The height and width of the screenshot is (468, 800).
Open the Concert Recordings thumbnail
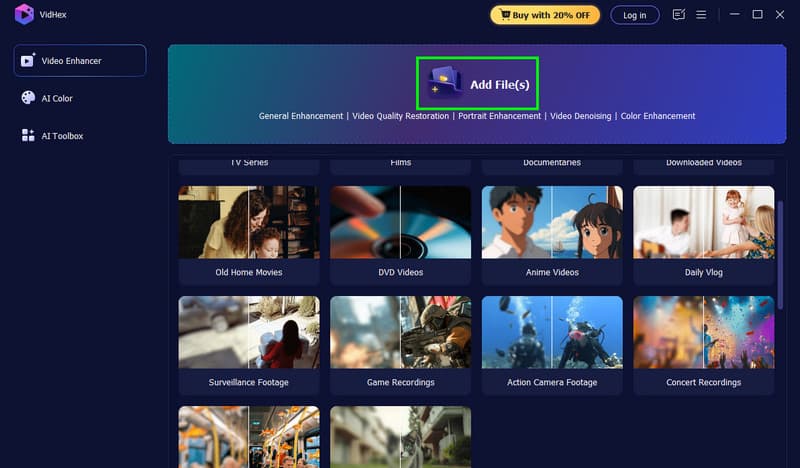pos(704,332)
